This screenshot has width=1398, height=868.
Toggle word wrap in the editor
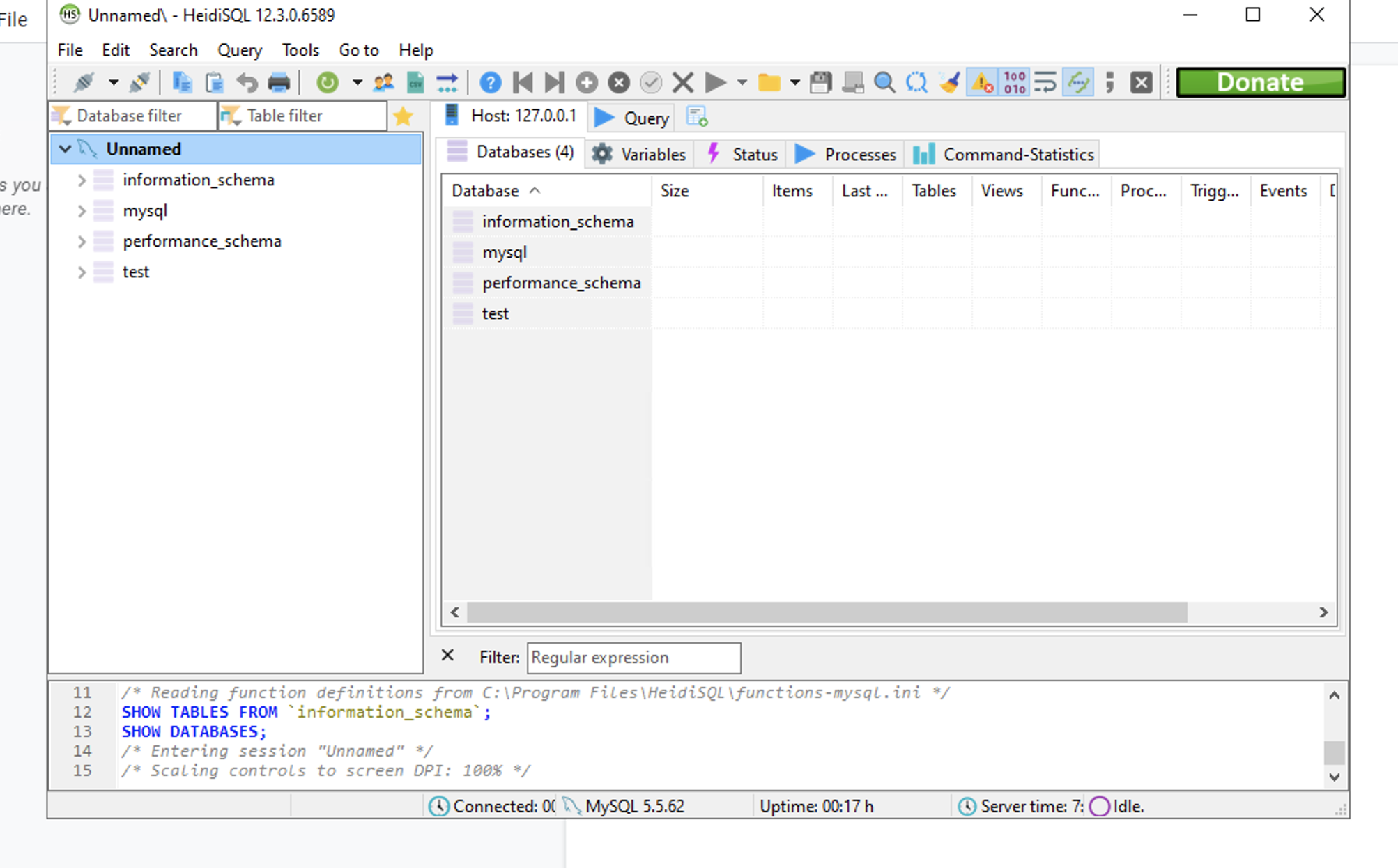pyautogui.click(x=1044, y=82)
